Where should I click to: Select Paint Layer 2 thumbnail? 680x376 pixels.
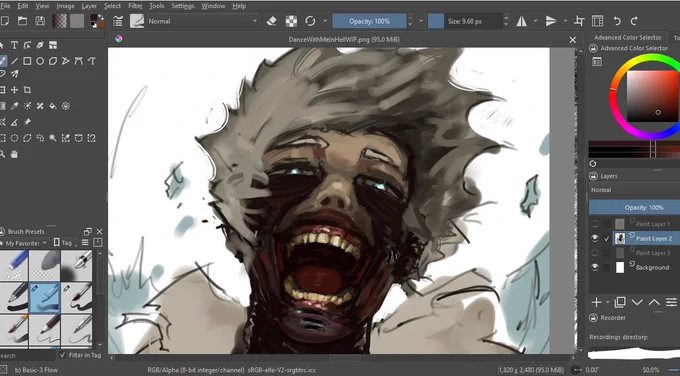tap(620, 238)
